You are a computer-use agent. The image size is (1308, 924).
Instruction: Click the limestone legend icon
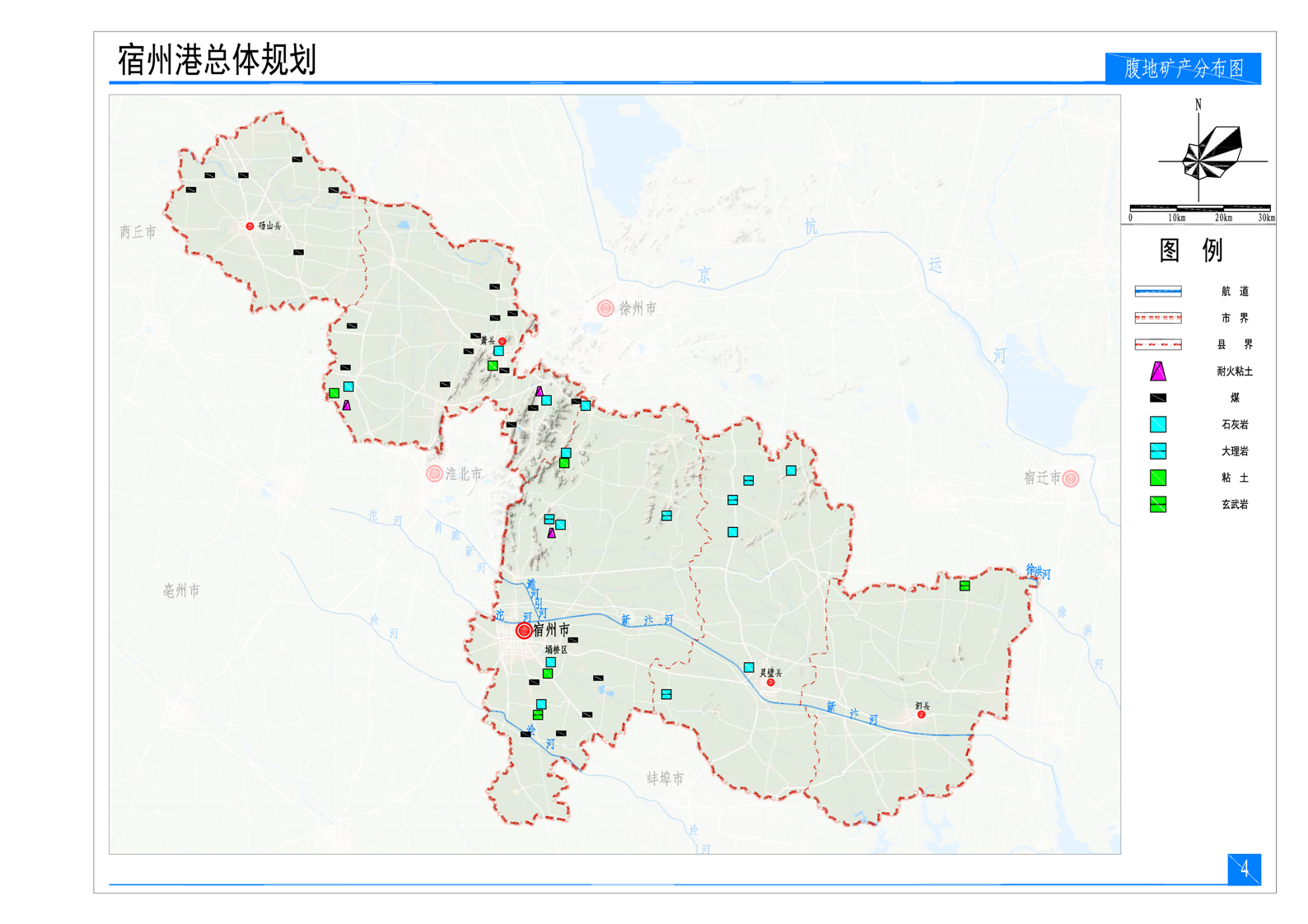(x=1157, y=425)
